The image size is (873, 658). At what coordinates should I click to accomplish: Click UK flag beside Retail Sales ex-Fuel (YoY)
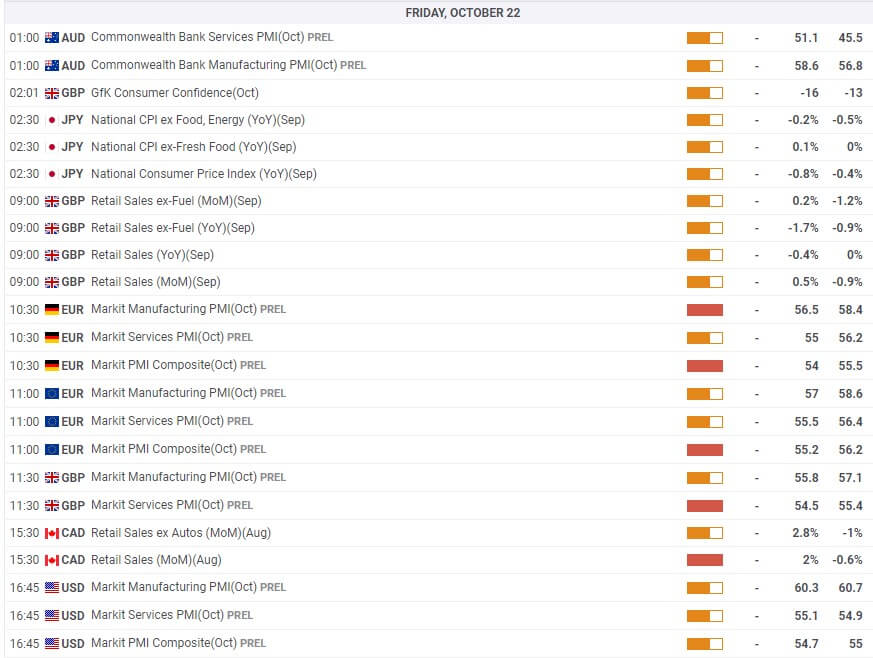[52, 228]
